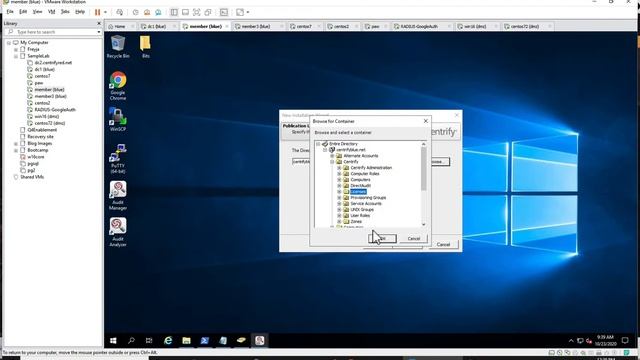The width and height of the screenshot is (640, 360).
Task: Click OK in Browse for Container dialog
Action: click(x=382, y=238)
